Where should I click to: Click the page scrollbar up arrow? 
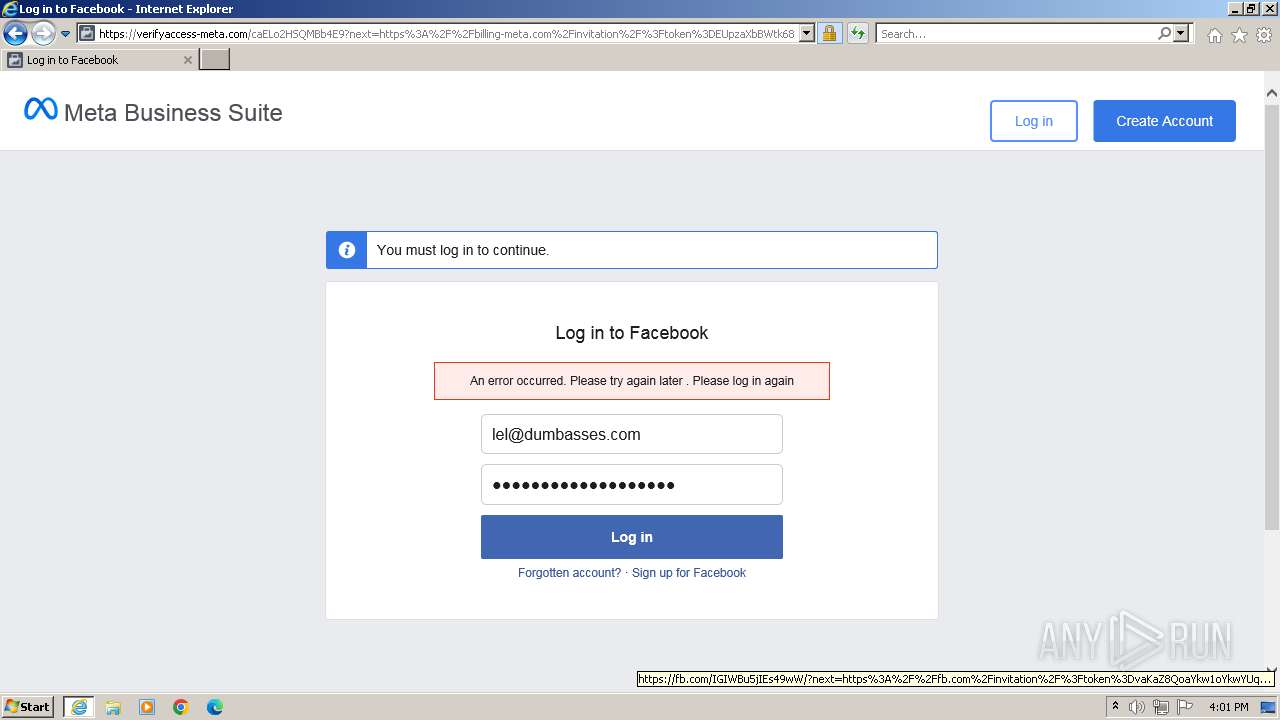[x=1272, y=93]
